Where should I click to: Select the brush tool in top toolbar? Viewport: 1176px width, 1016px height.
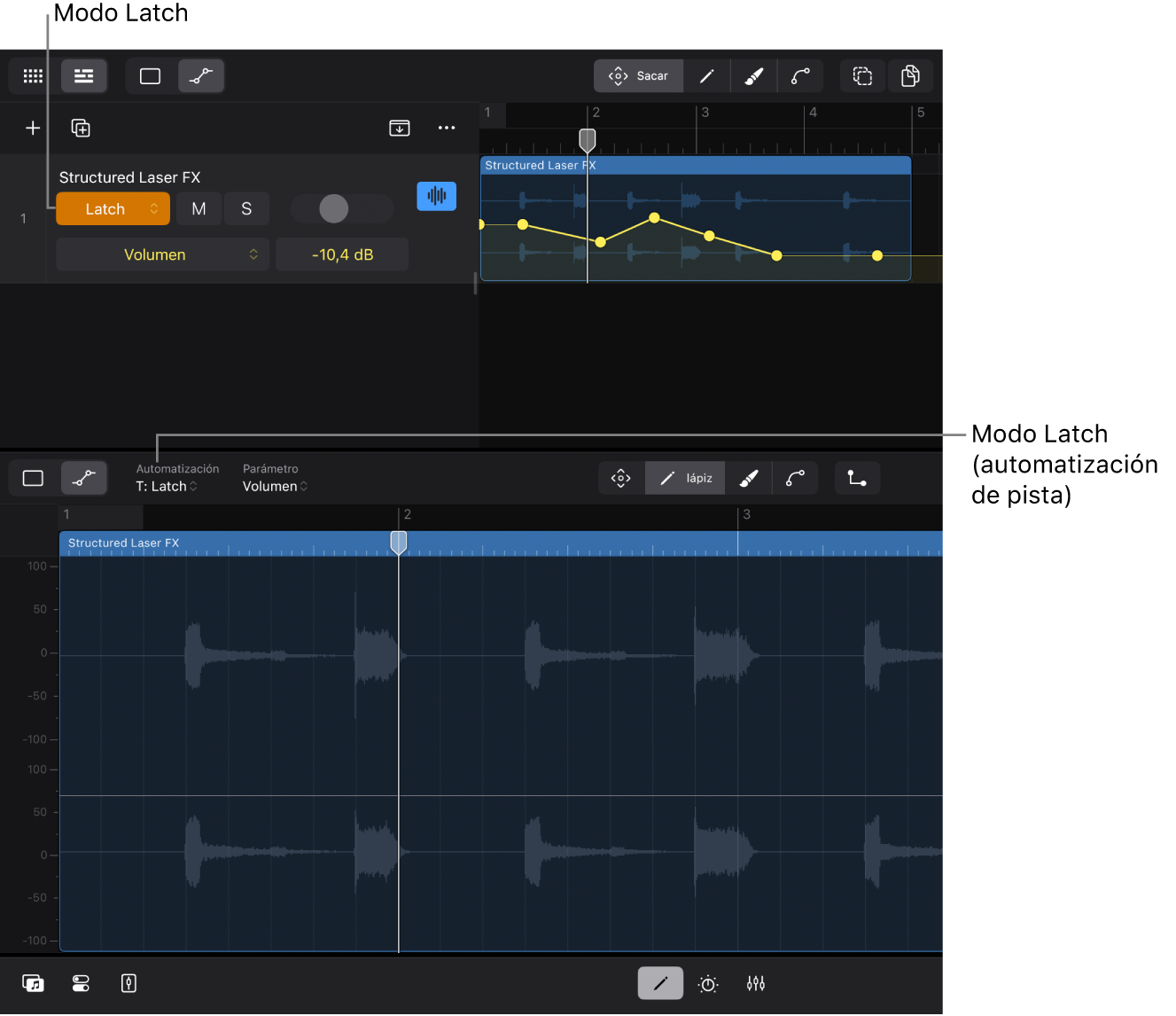click(x=753, y=76)
